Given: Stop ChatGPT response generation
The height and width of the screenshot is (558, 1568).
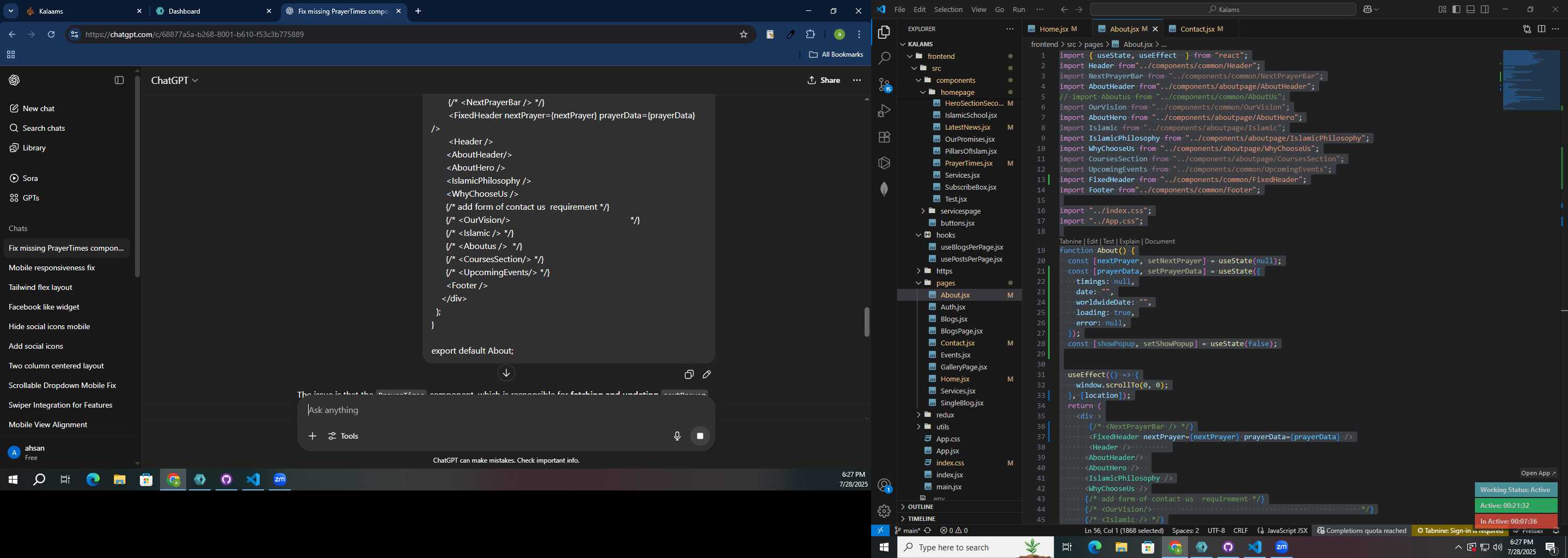Looking at the screenshot, I should 700,436.
